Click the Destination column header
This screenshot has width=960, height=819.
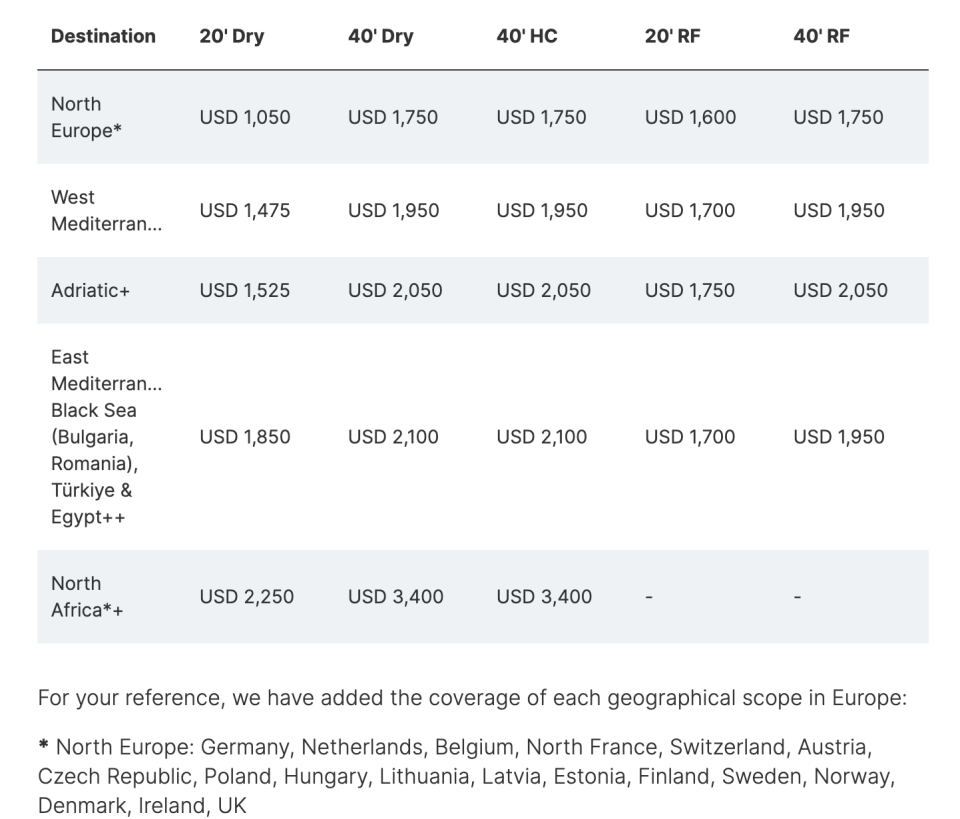103,36
